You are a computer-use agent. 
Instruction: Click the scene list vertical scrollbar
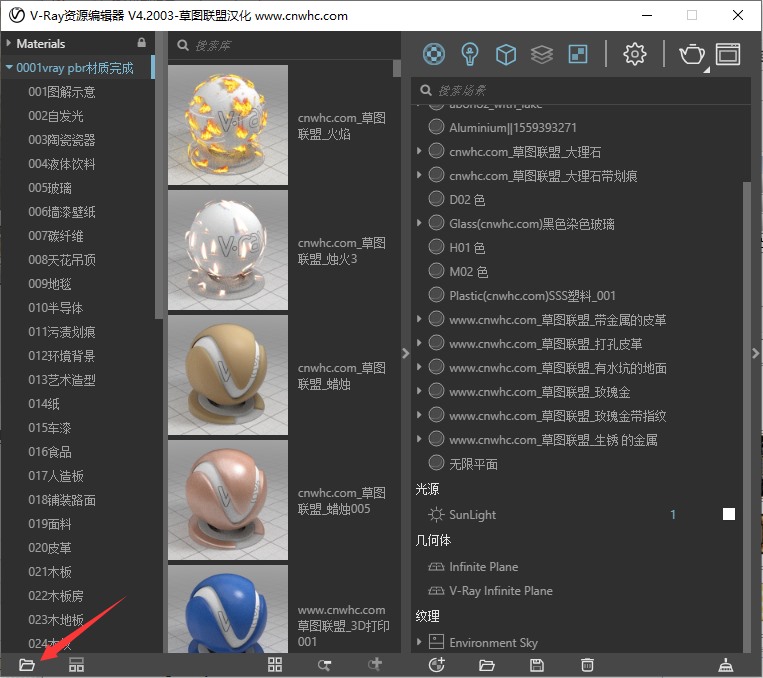(747, 416)
